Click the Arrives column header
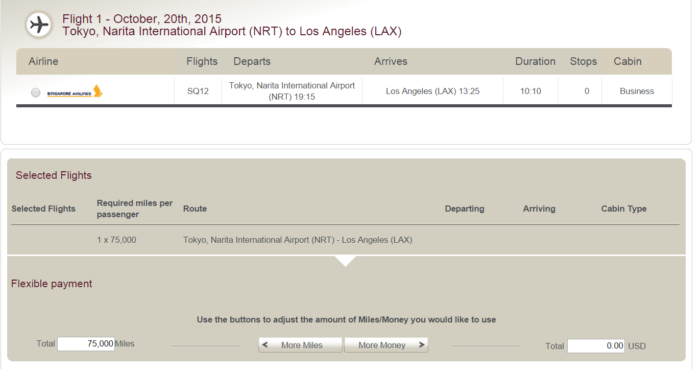 391,61
